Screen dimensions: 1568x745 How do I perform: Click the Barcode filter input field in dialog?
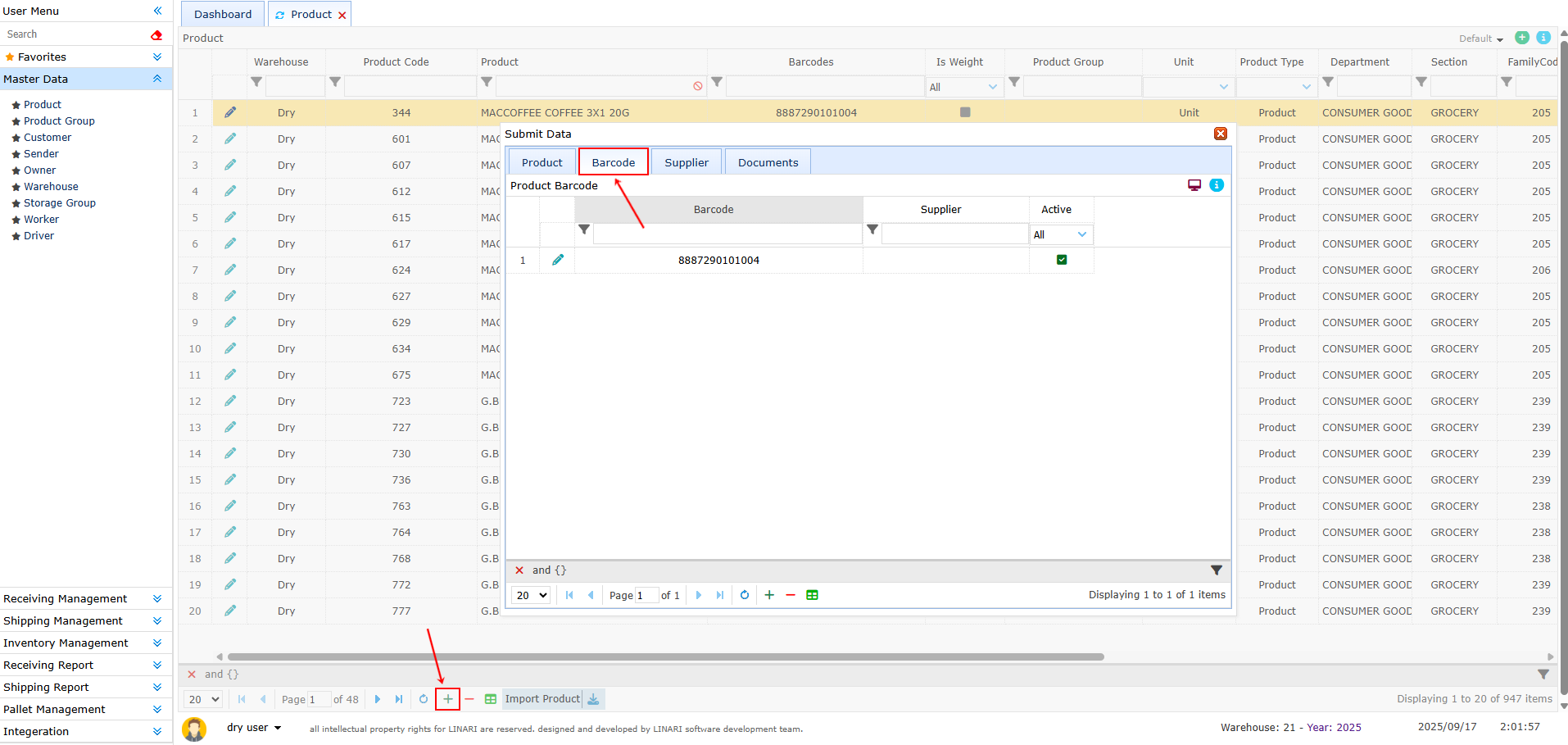coord(727,234)
